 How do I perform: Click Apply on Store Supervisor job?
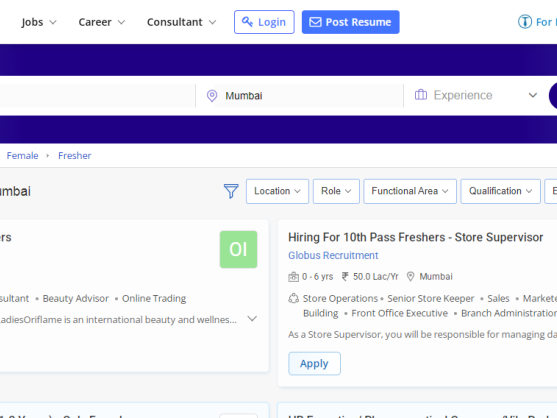pos(314,363)
